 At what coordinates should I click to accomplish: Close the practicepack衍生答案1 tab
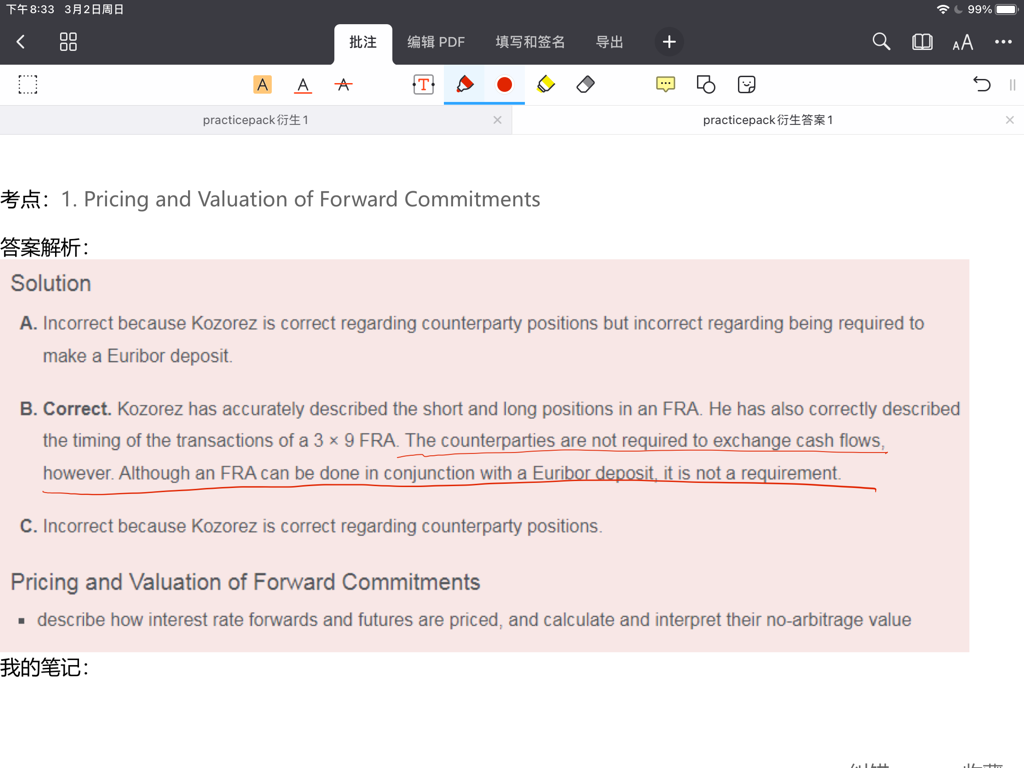pos(1010,120)
